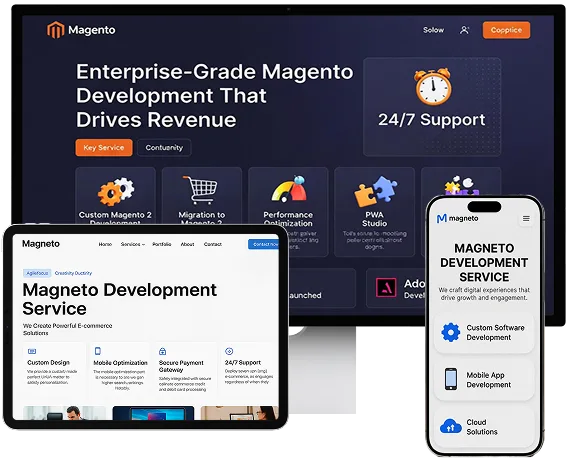Click the shopping cart Migration icon

point(201,190)
